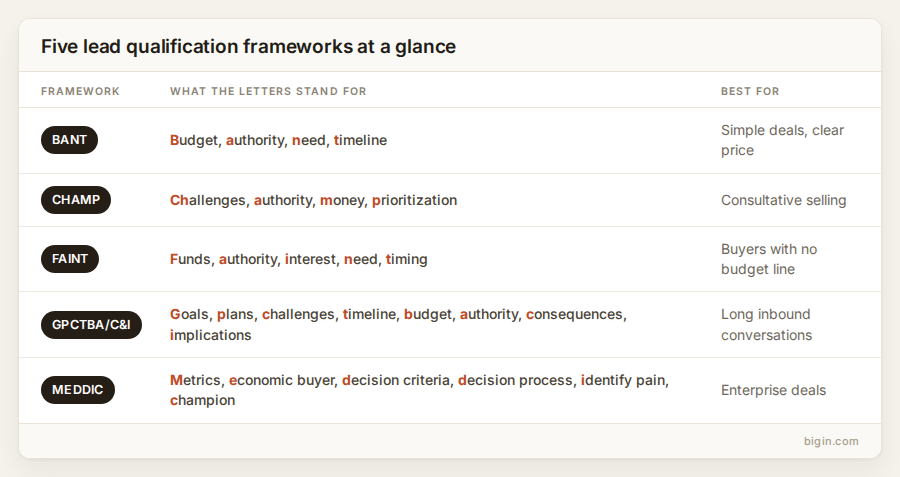The height and width of the screenshot is (477, 900).
Task: Click the CHAMP framework badge
Action: tap(76, 200)
